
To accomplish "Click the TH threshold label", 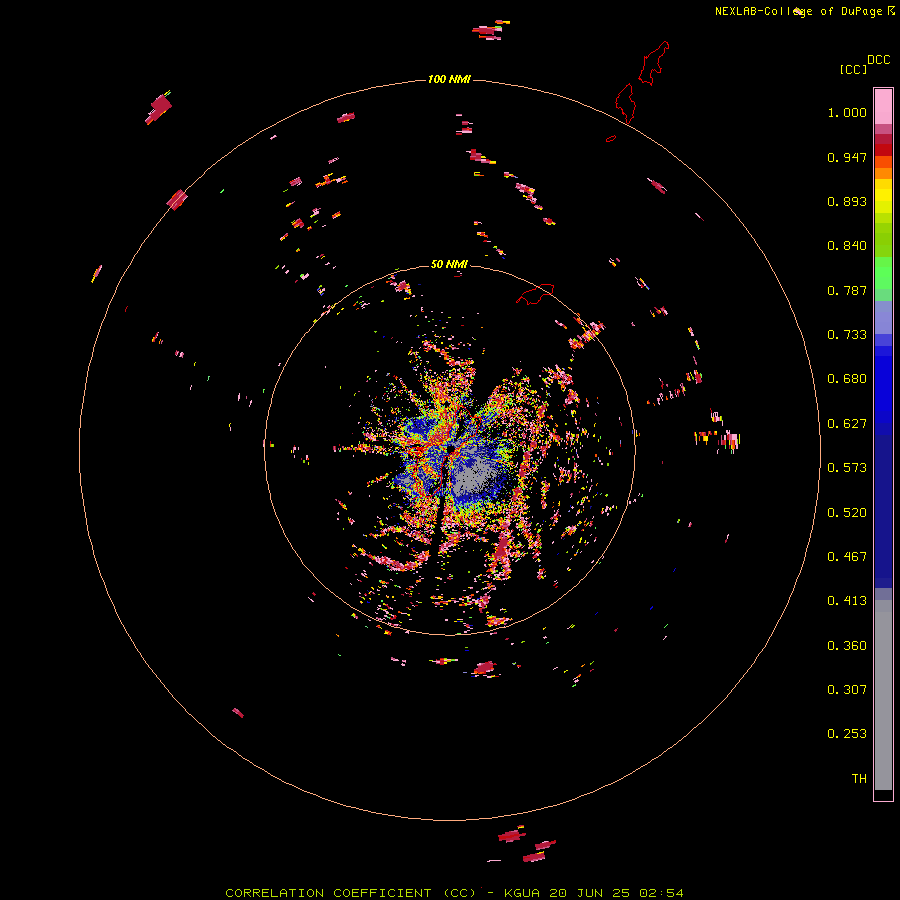I will click(859, 779).
